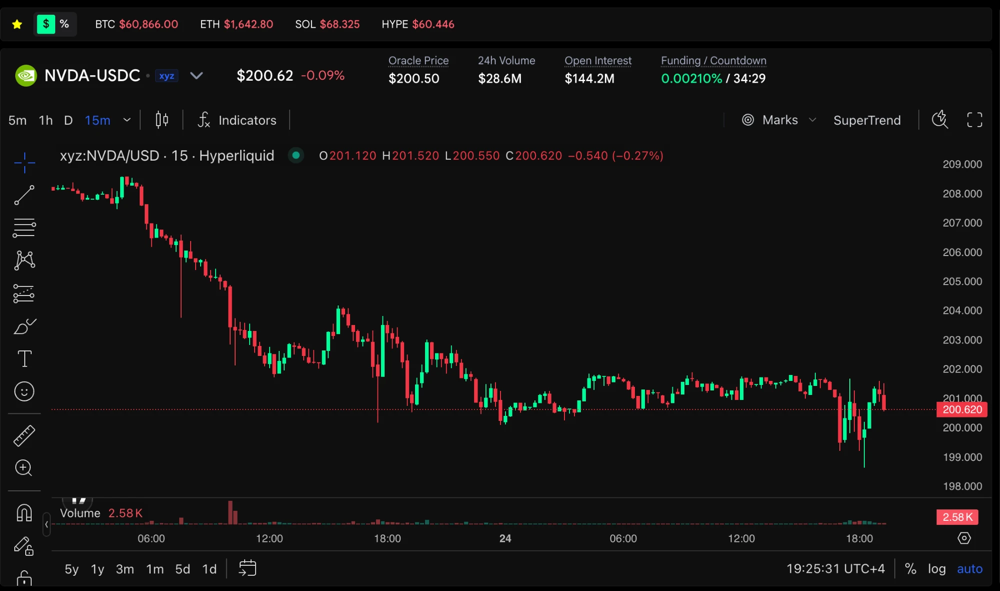This screenshot has height=591, width=1000.
Task: Select the crosshair cursor tool
Action: pos(24,163)
